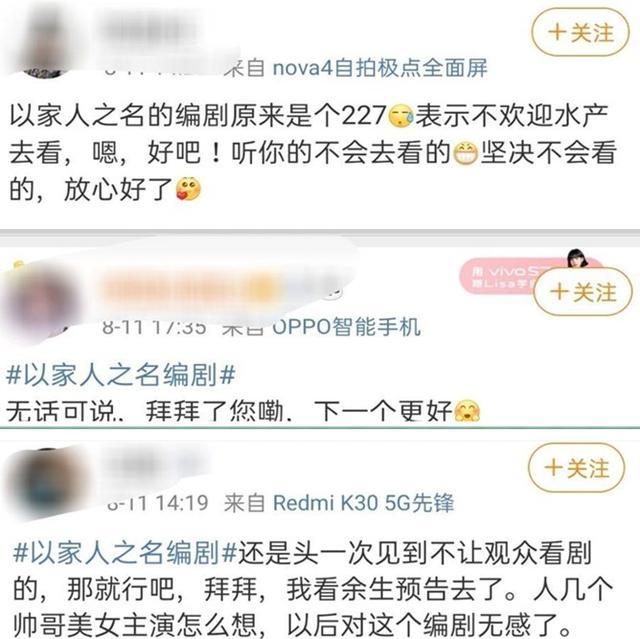This screenshot has height=639, width=640.
Task: Open the first post's blurred avatar
Action: (41, 41)
